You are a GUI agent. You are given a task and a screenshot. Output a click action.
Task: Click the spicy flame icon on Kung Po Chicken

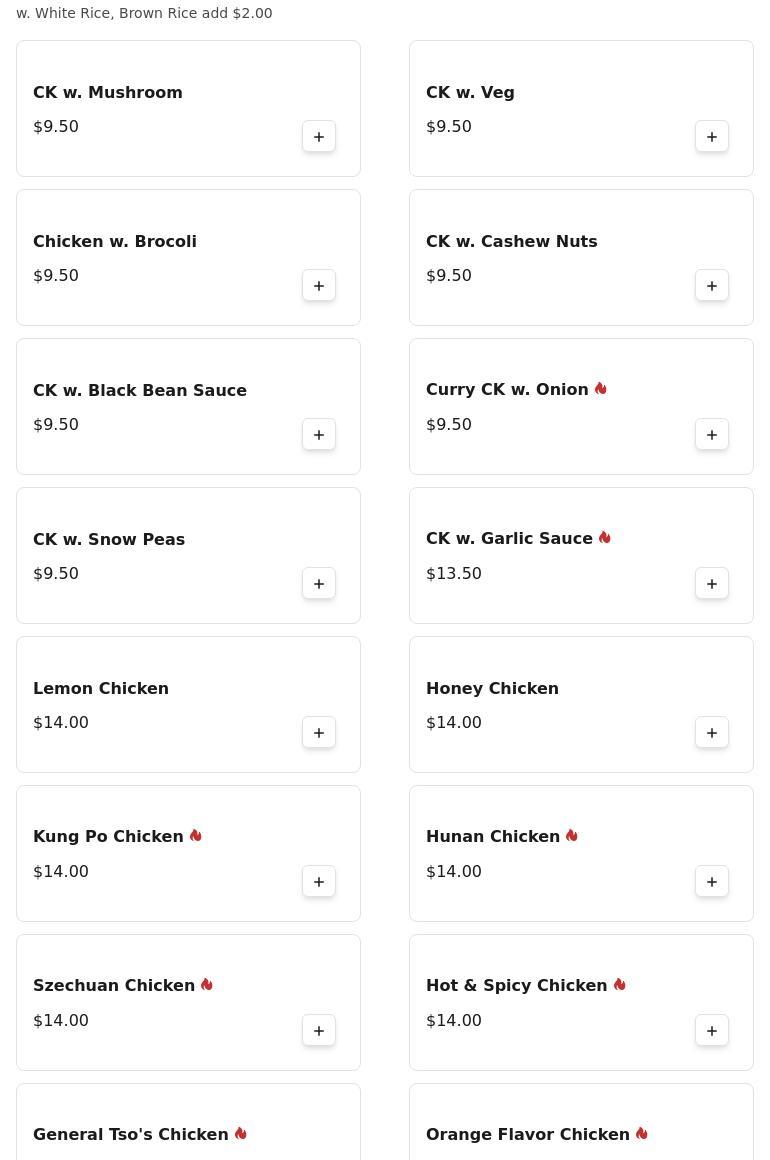[196, 835]
